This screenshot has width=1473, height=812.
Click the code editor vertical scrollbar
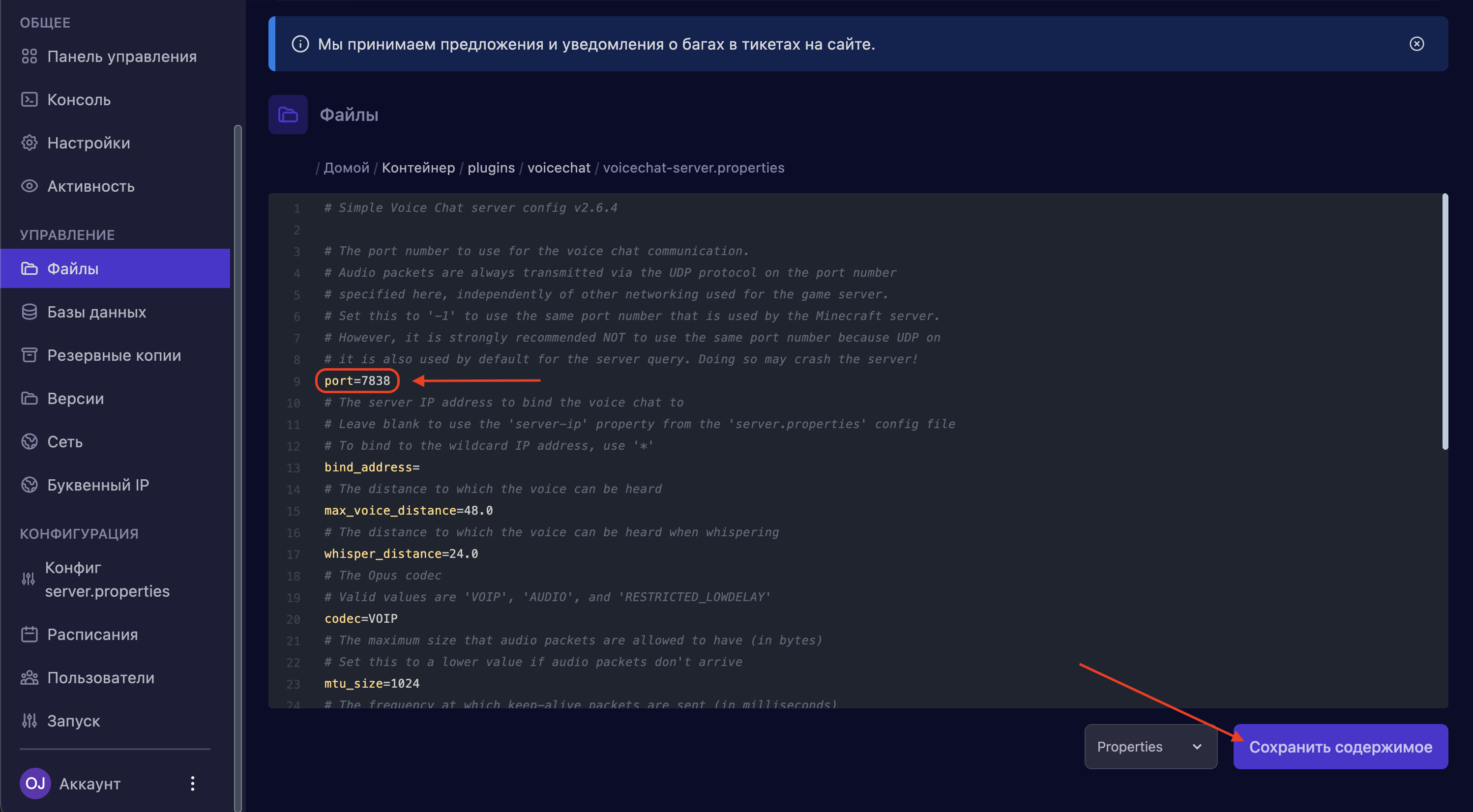click(1445, 321)
